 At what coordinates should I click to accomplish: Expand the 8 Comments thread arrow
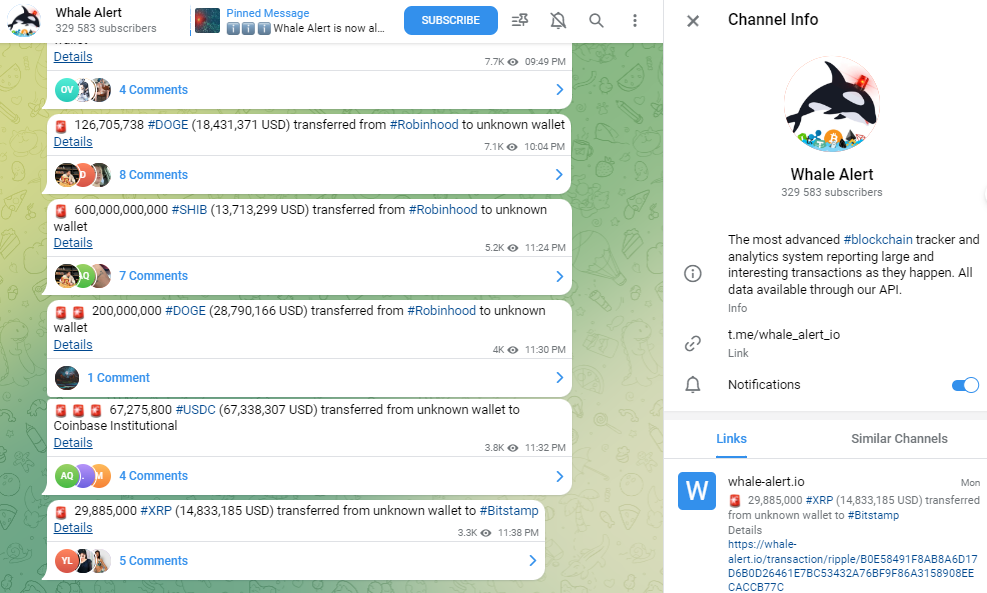pyautogui.click(x=558, y=175)
